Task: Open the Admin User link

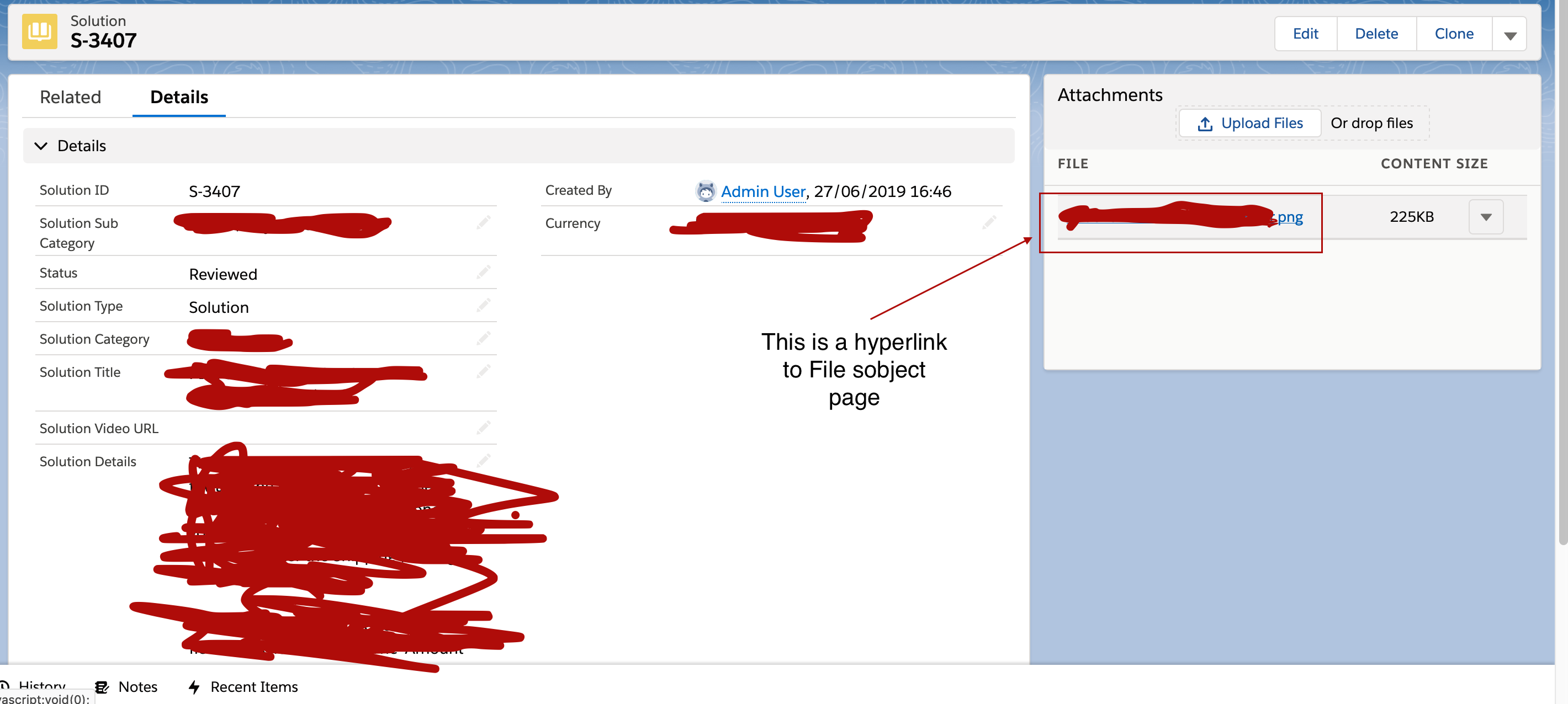Action: (x=762, y=191)
